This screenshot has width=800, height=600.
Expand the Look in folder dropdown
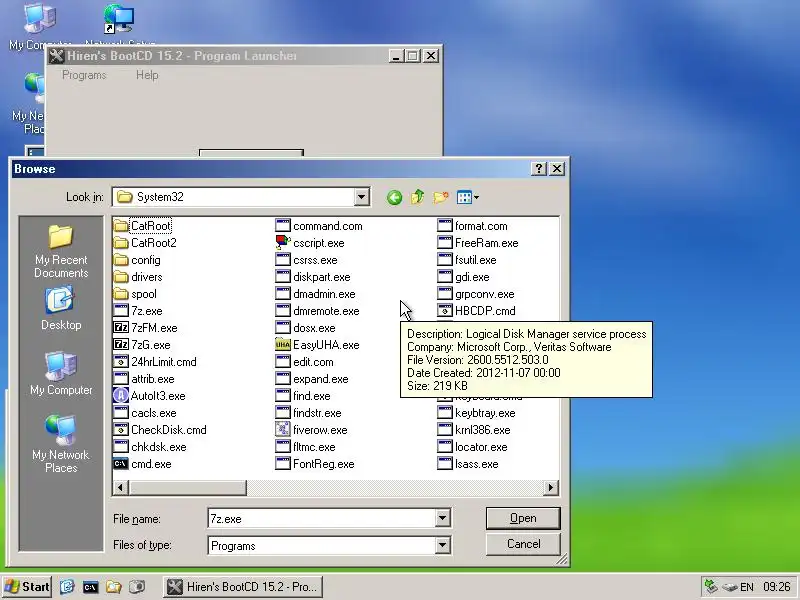click(x=362, y=197)
